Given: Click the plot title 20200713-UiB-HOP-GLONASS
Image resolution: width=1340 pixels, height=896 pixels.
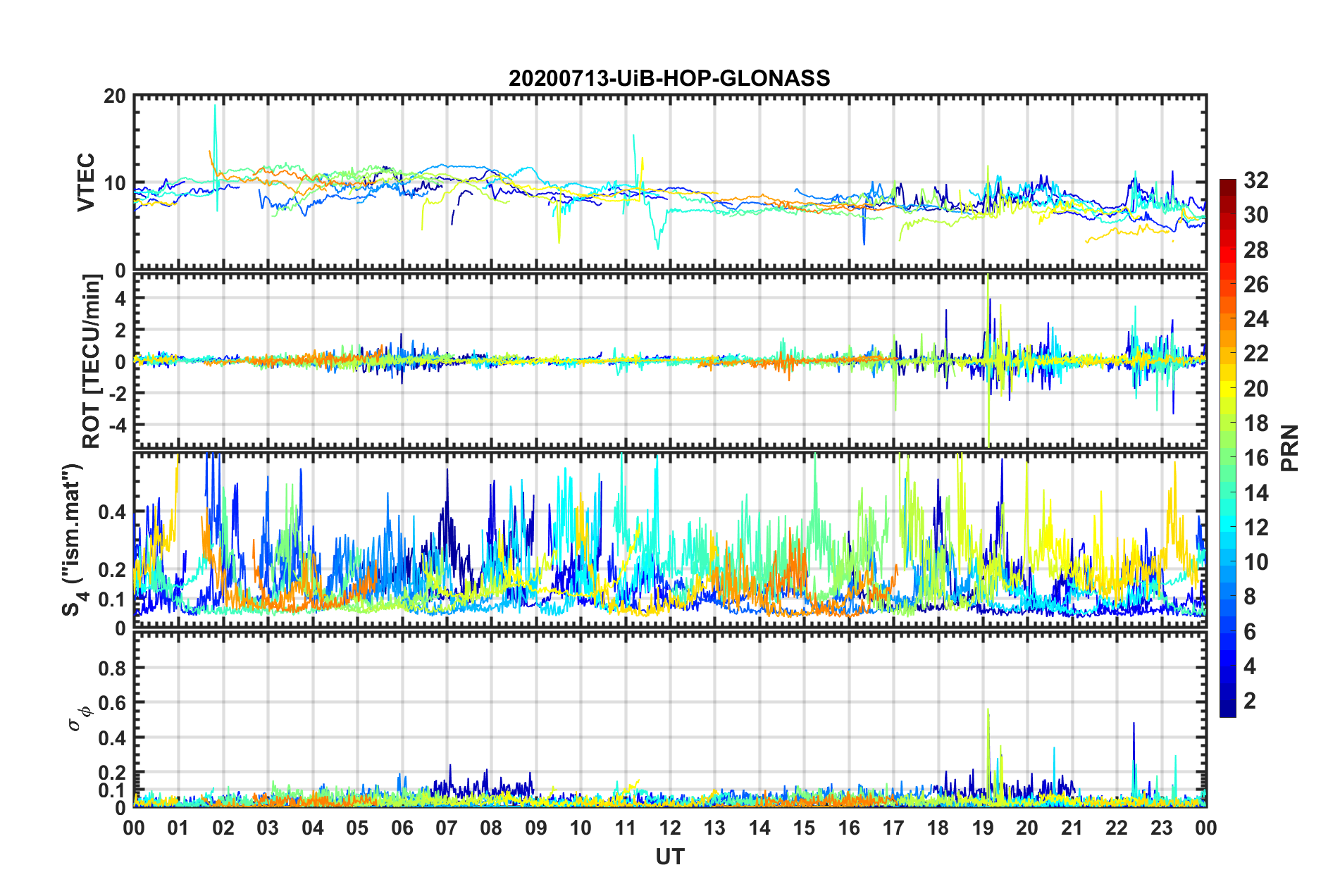Looking at the screenshot, I should tap(669, 77).
